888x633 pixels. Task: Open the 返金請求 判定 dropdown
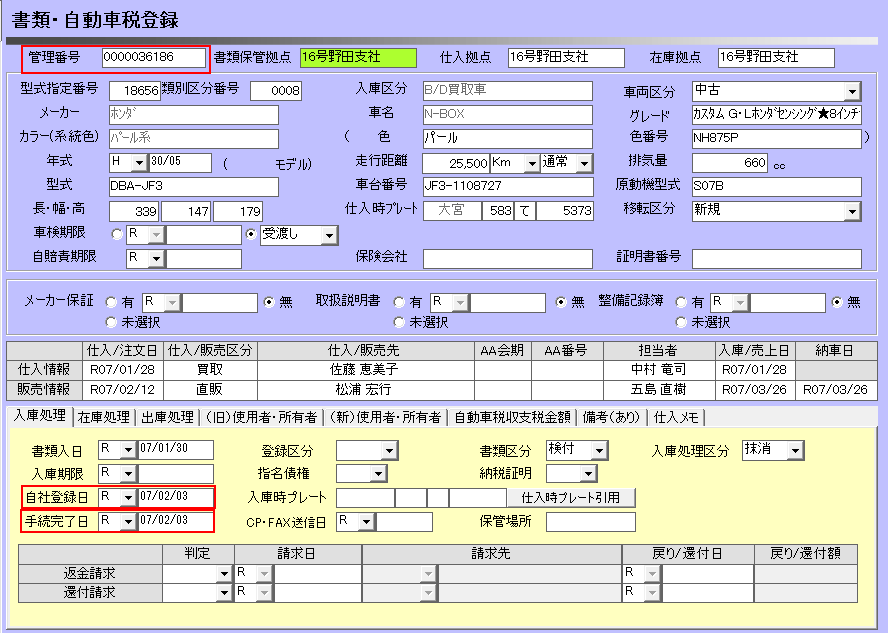click(225, 574)
